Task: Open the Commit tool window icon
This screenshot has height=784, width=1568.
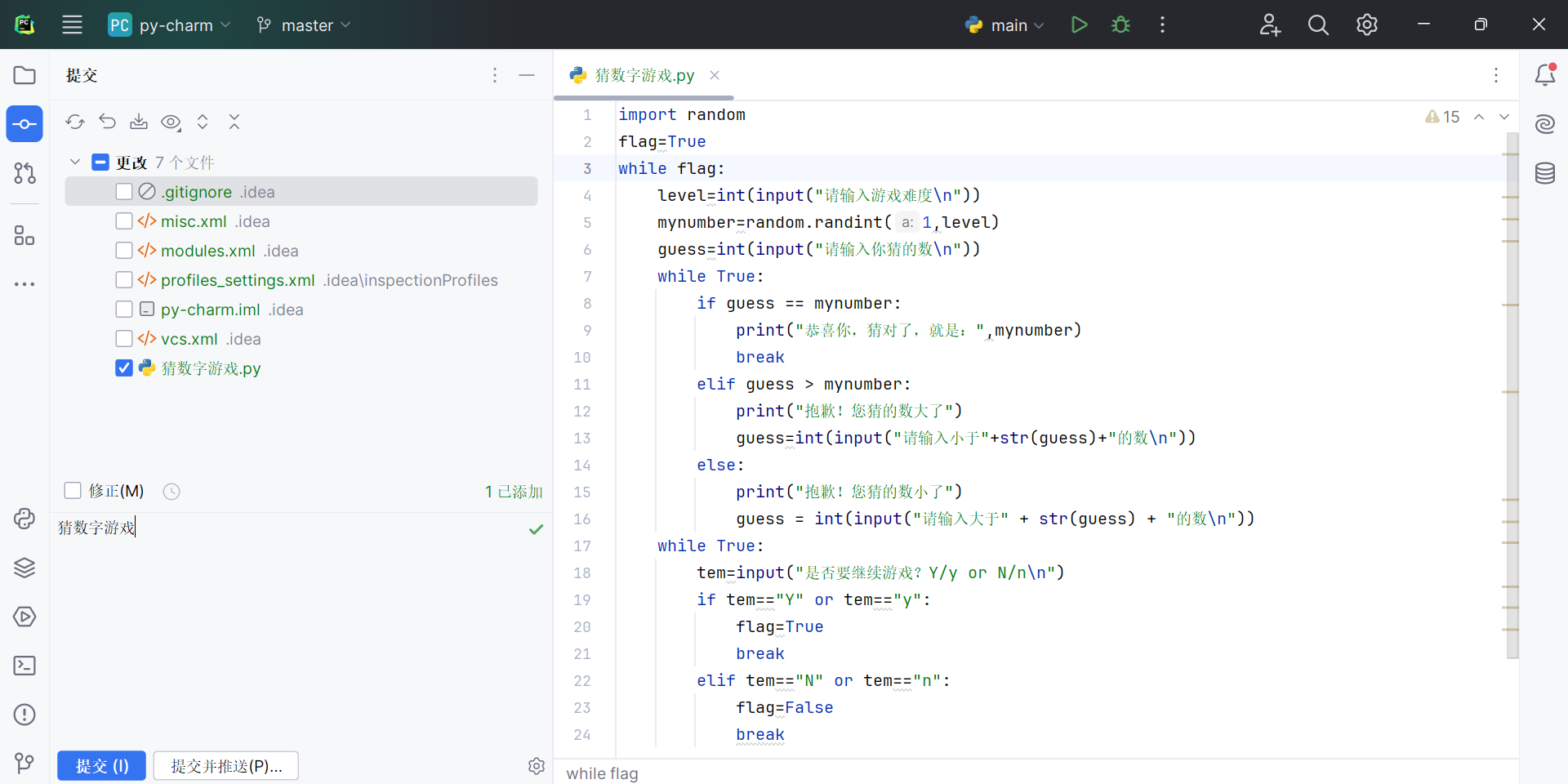Action: point(24,124)
